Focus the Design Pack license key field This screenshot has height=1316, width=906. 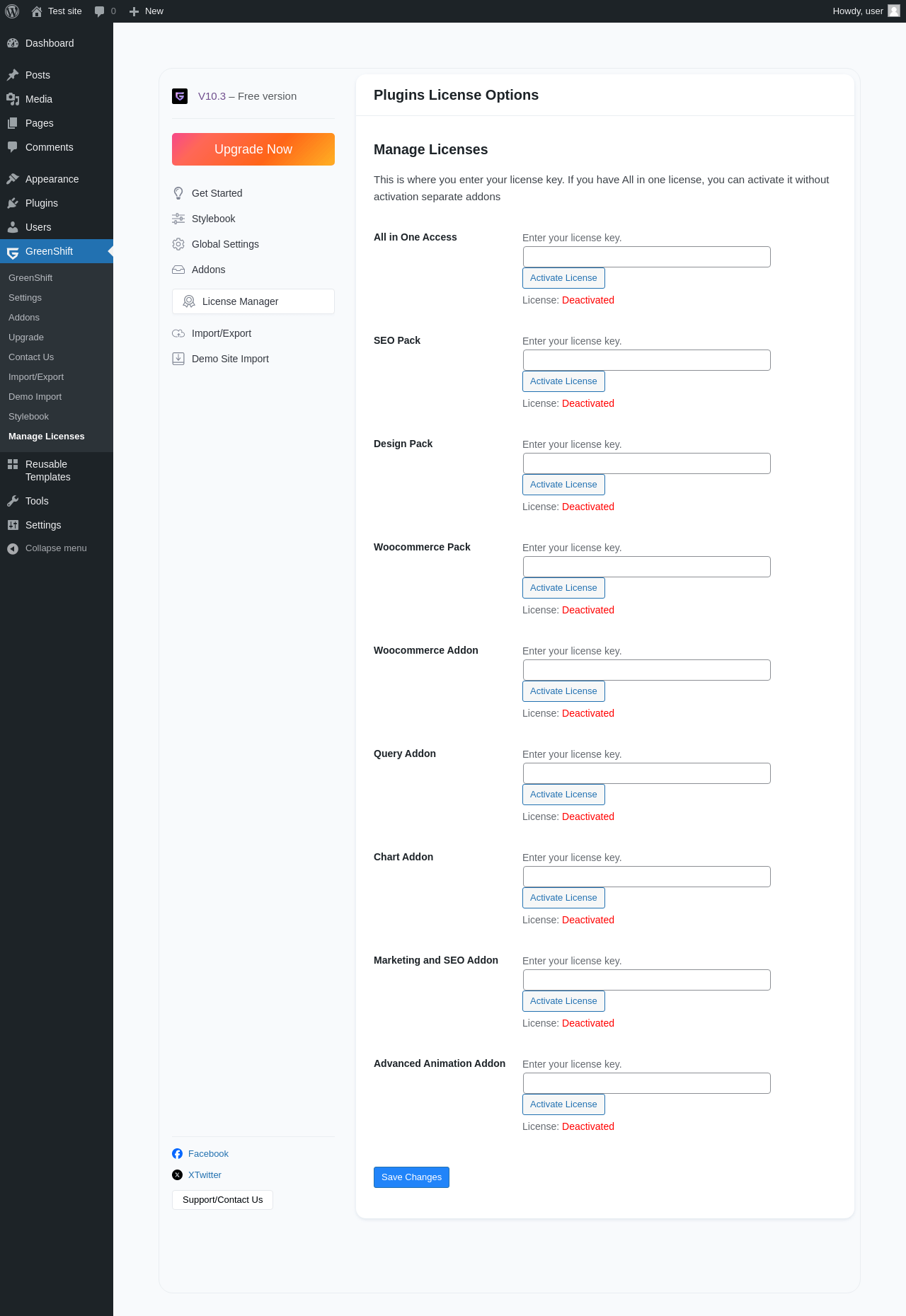(x=647, y=463)
